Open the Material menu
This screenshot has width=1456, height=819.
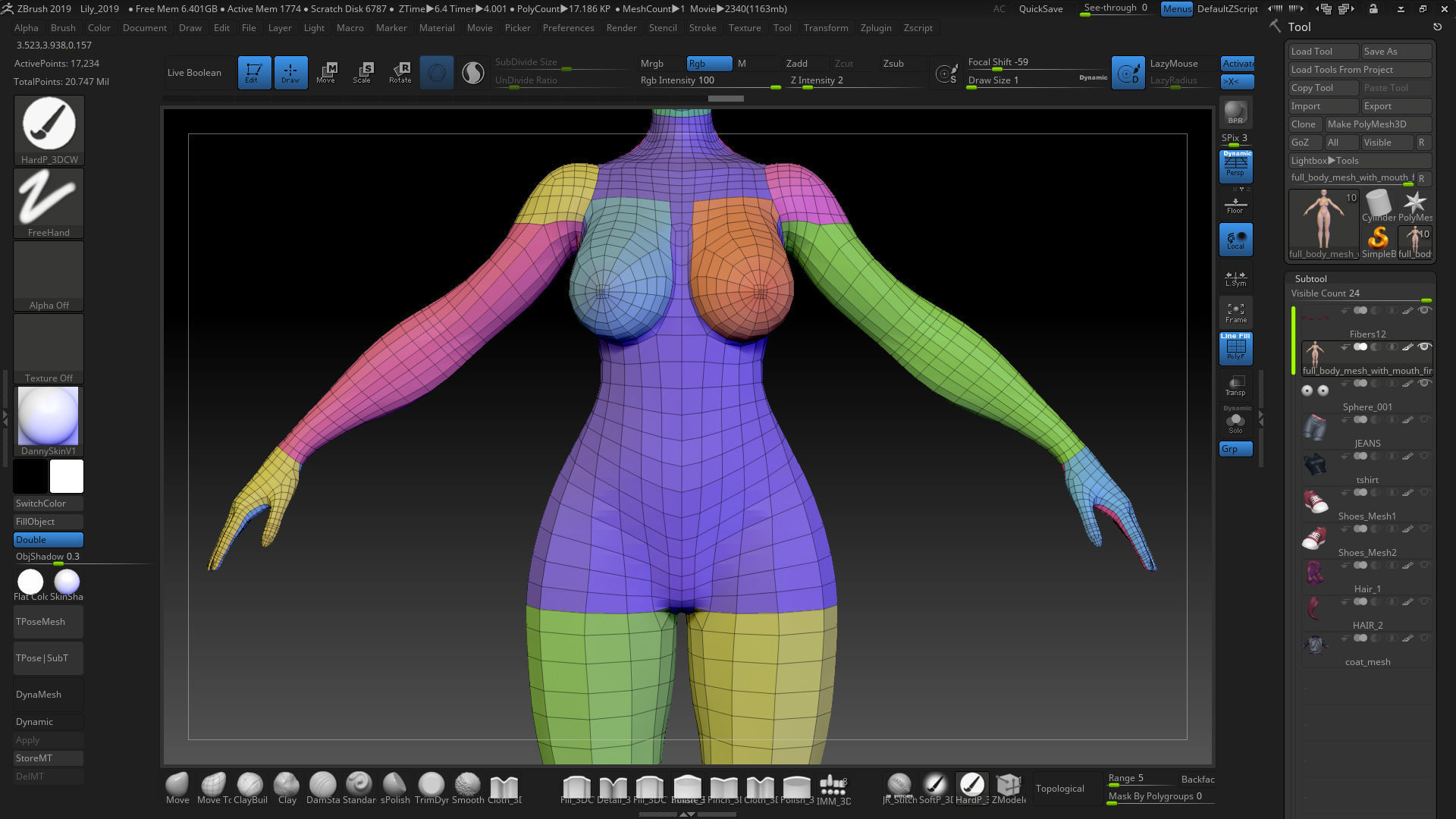click(x=438, y=28)
